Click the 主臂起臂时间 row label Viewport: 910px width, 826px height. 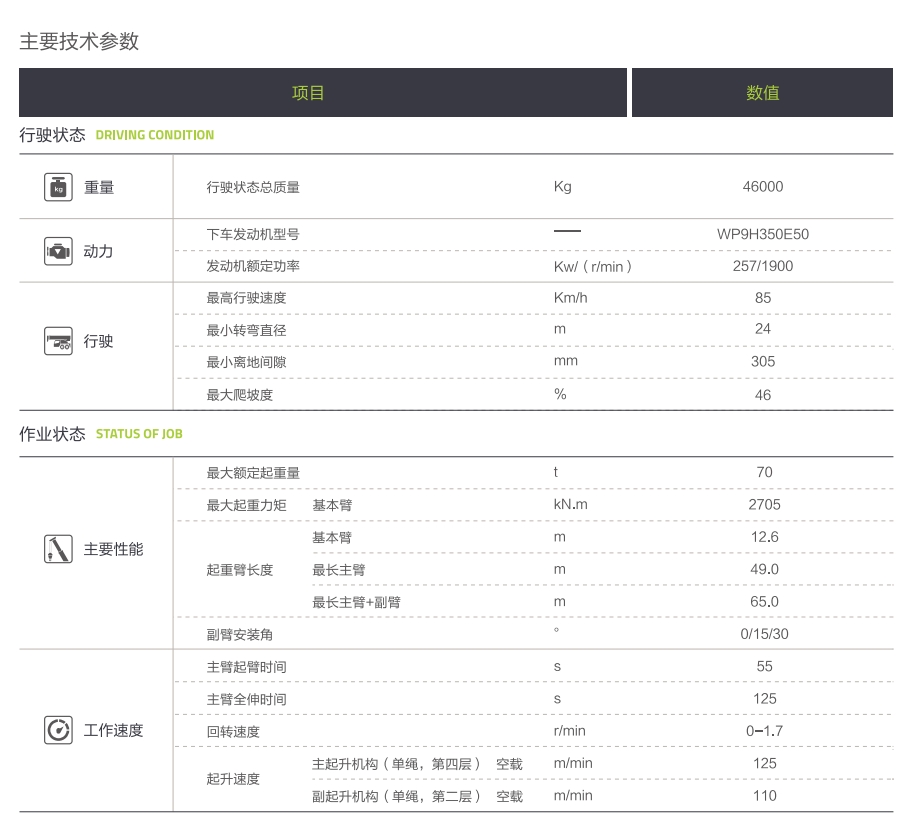point(247,667)
